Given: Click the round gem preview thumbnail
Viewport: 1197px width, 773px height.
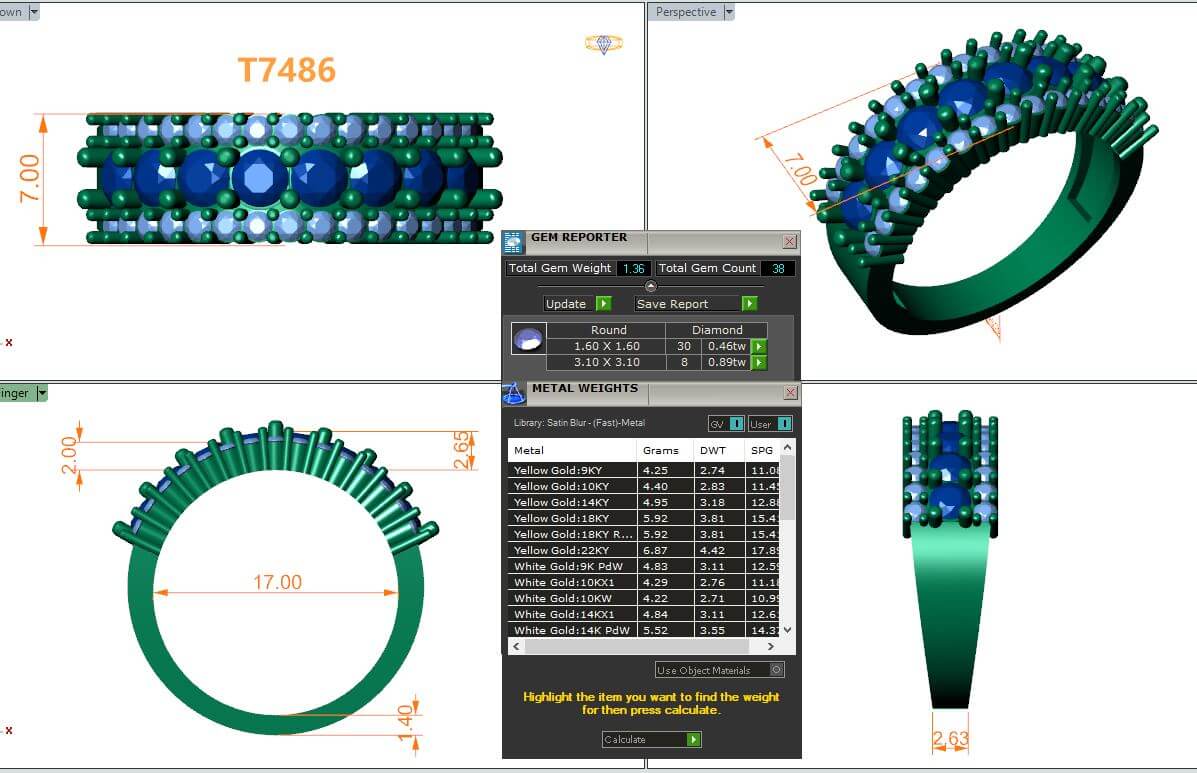Looking at the screenshot, I should coord(528,339).
